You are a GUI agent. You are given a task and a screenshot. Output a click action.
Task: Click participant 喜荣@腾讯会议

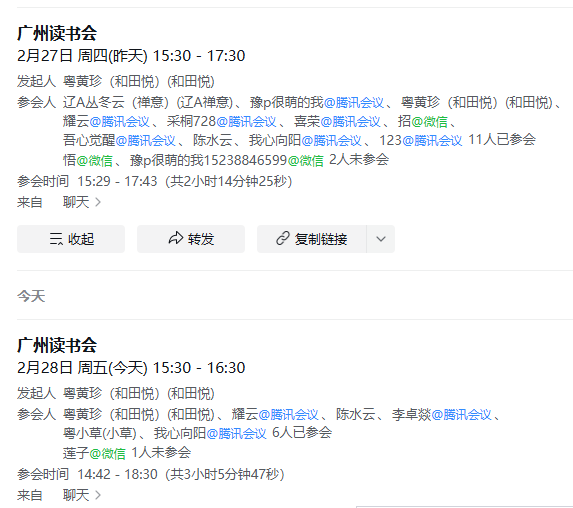tap(337, 121)
